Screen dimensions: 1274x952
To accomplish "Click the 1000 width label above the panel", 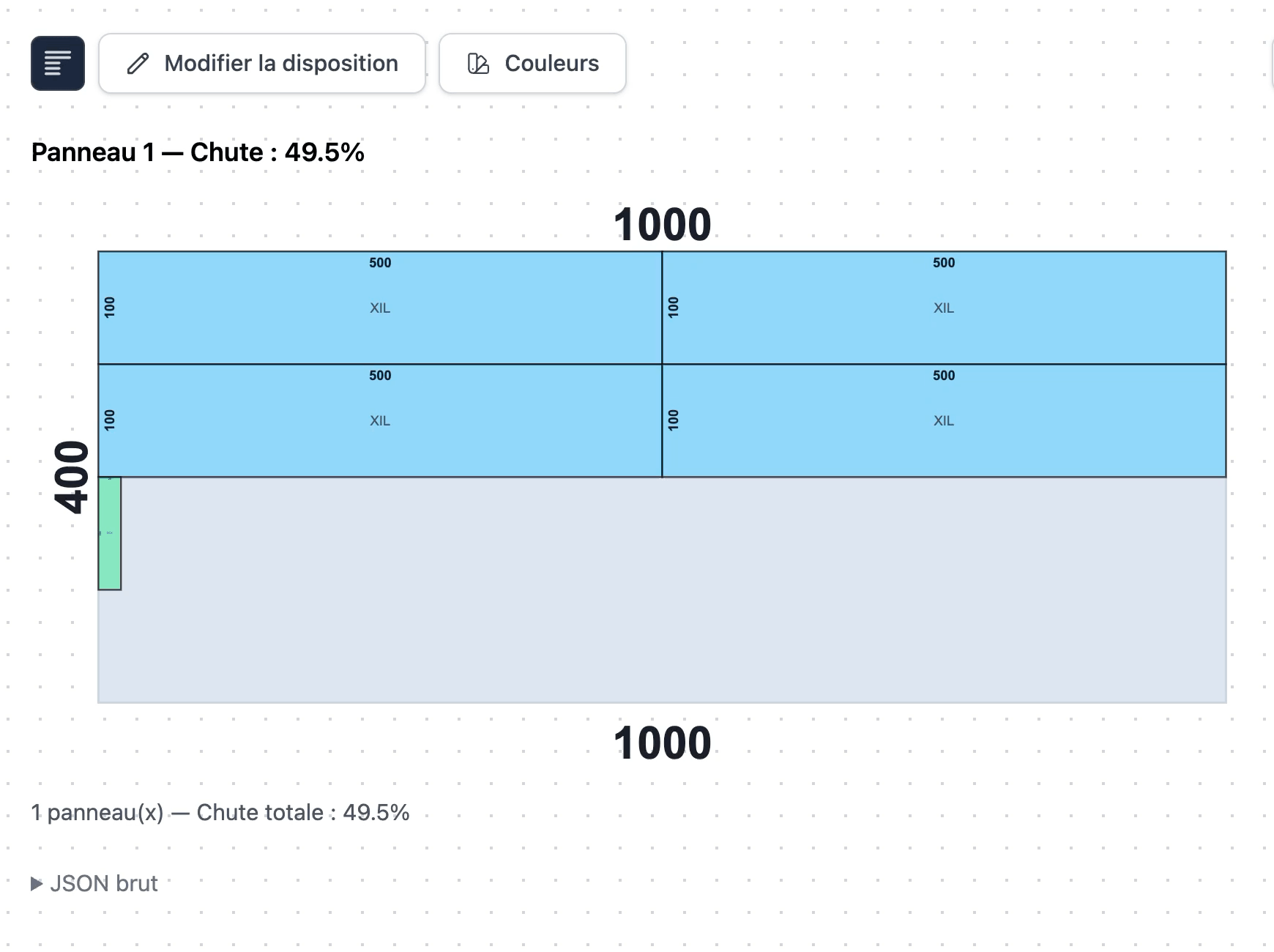I will [x=662, y=224].
